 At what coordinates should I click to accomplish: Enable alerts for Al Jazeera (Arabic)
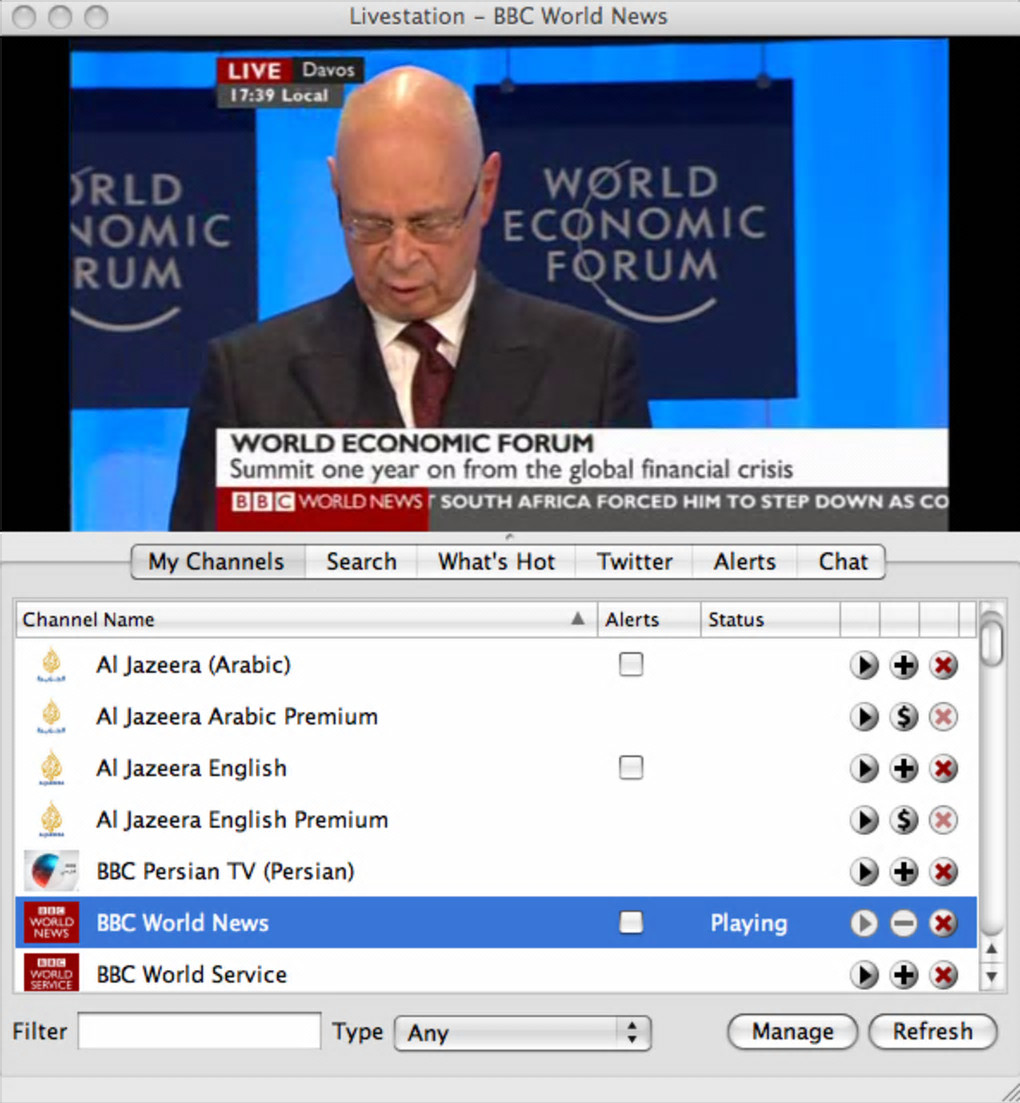click(631, 664)
